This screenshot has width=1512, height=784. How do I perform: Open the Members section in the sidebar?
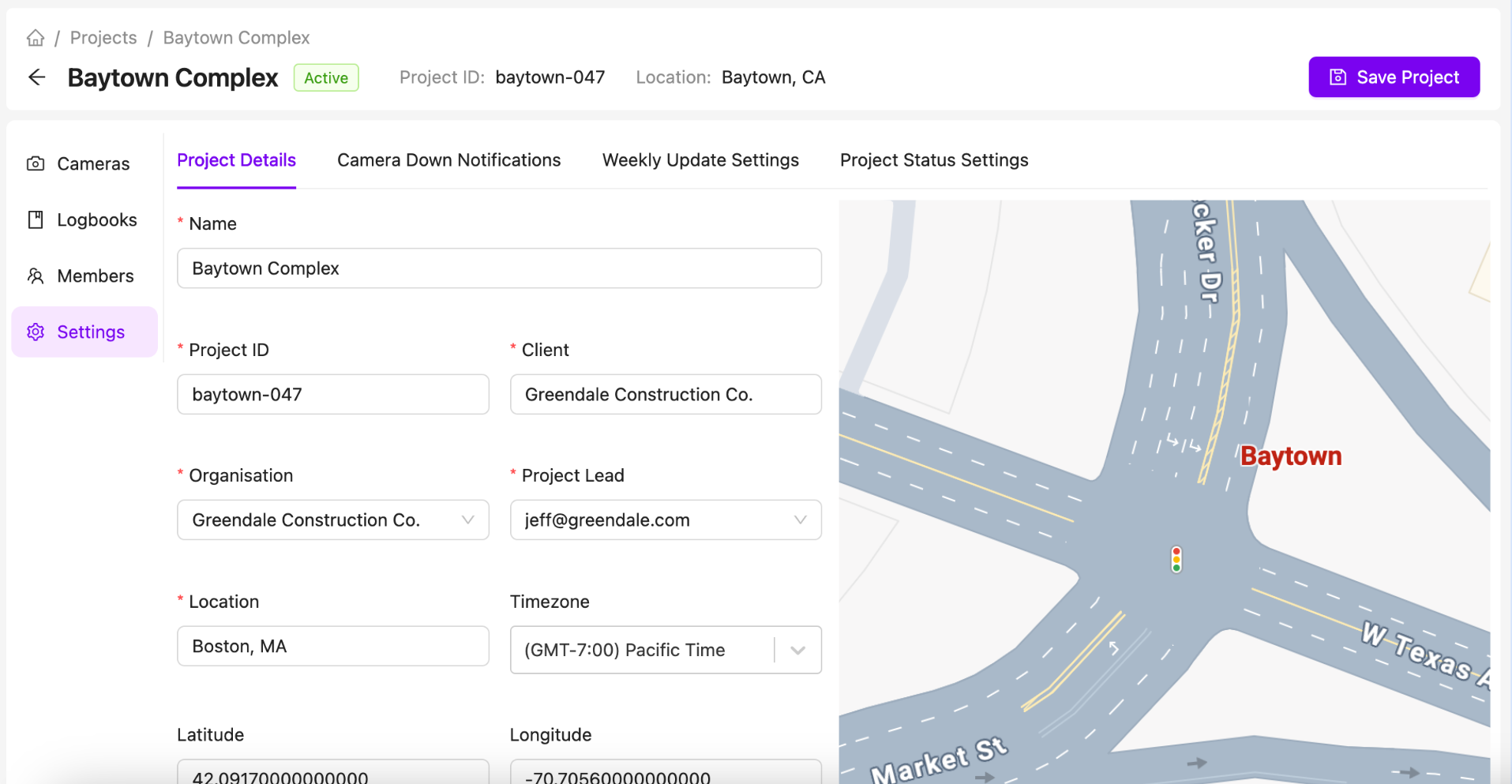coord(82,276)
